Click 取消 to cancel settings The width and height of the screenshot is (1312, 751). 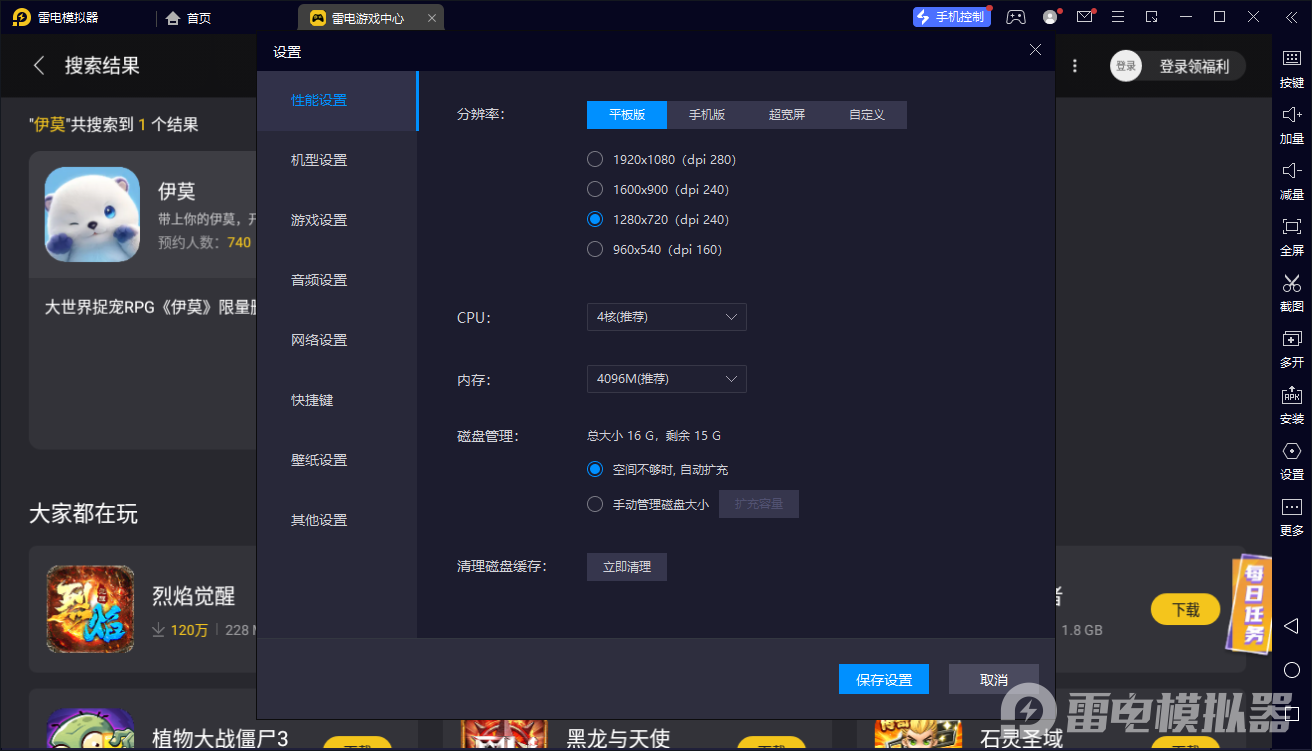(994, 679)
